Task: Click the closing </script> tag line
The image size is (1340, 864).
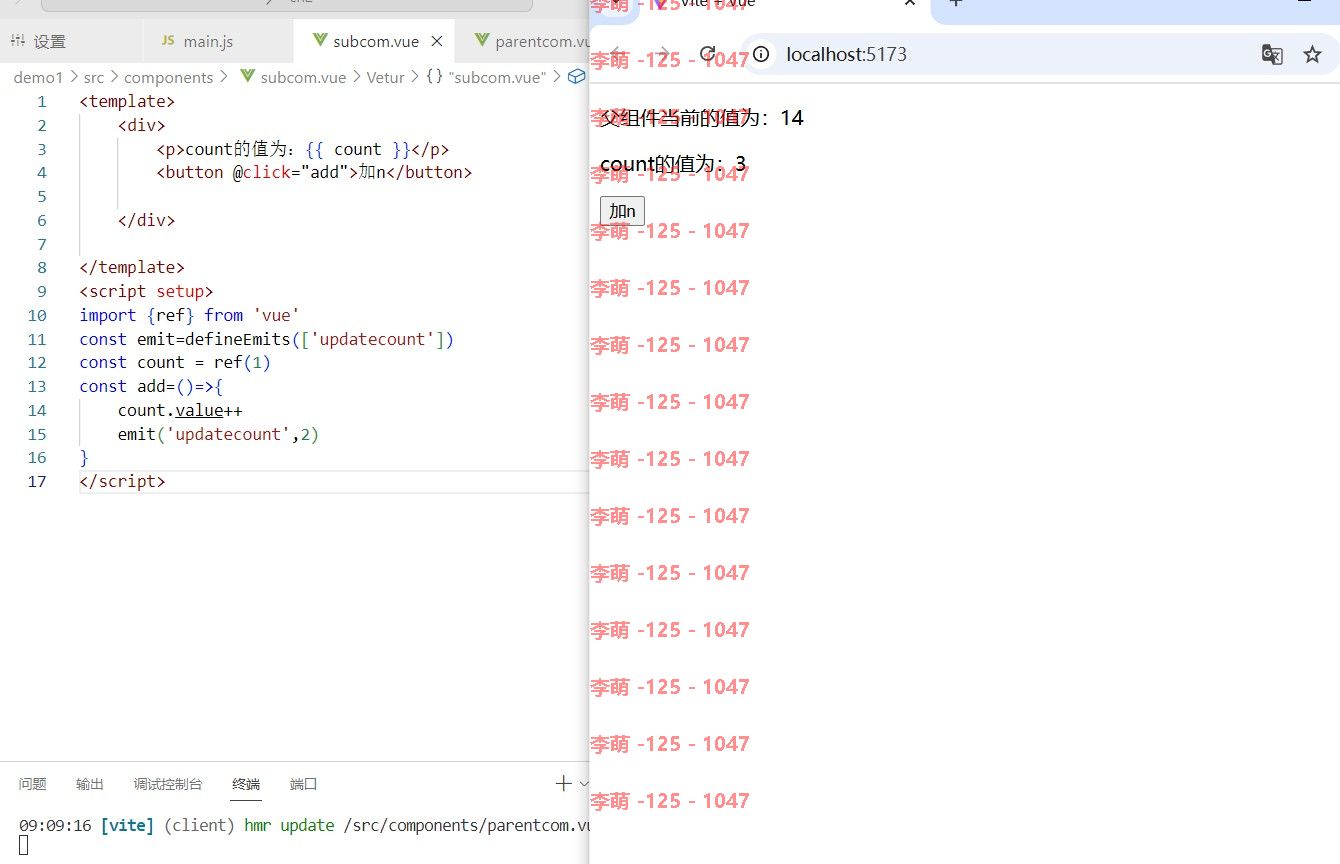Action: (x=122, y=481)
